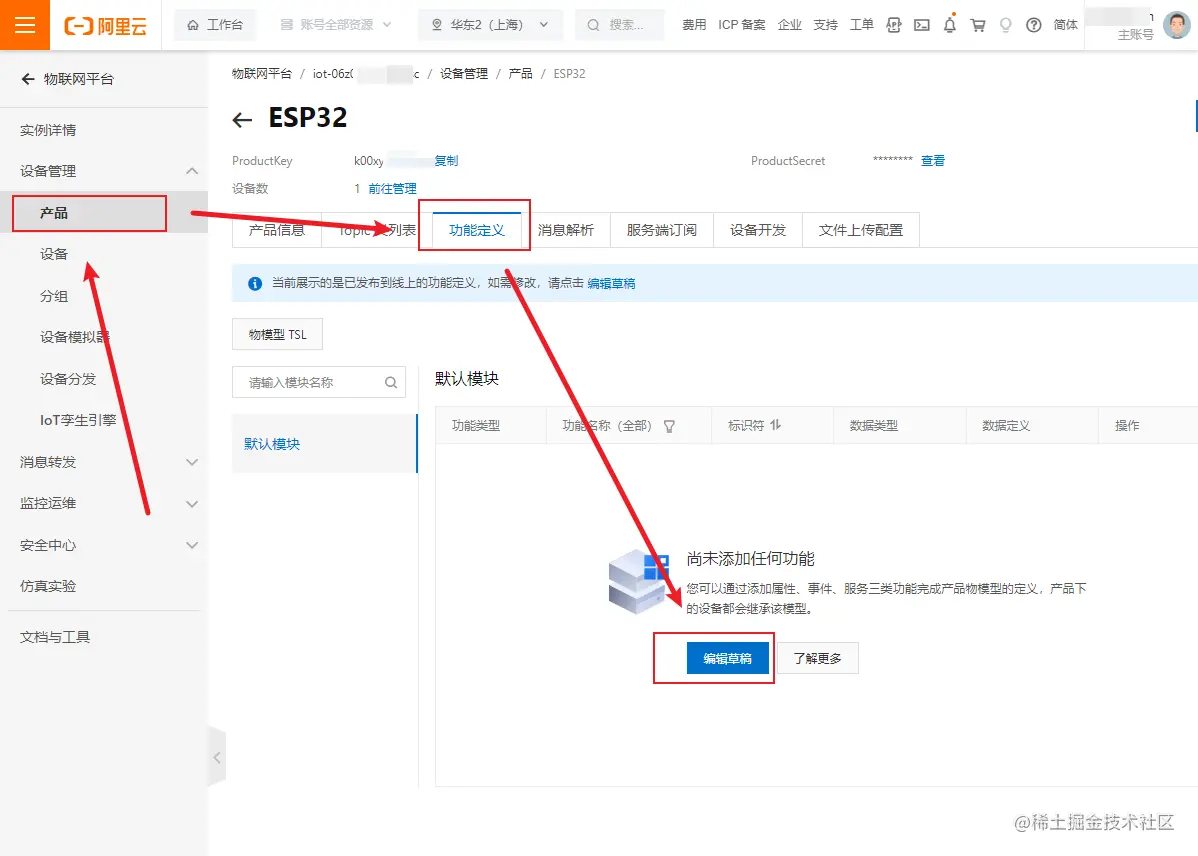Viewport: 1198px width, 856px height.
Task: Go back to 物联网平台 in sidebar
Action: point(67,79)
